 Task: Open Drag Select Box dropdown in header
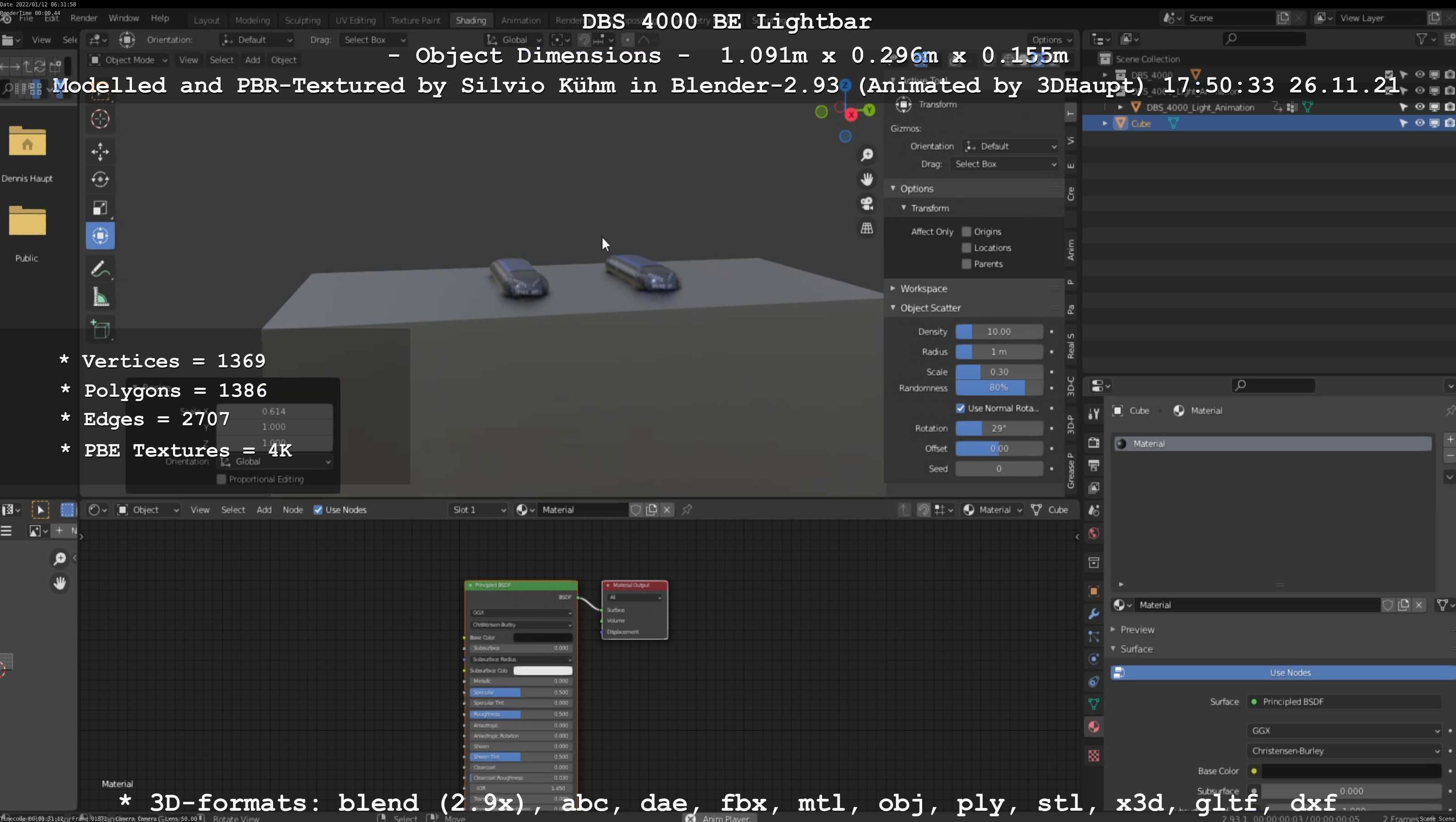click(374, 39)
